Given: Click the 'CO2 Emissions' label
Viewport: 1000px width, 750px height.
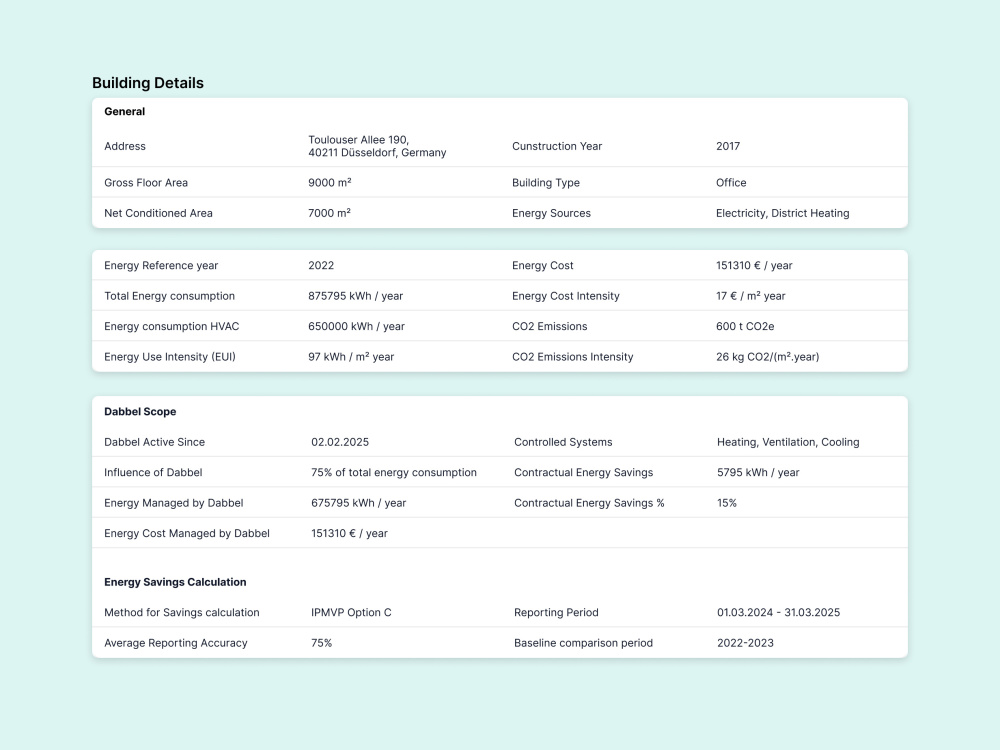Looking at the screenshot, I should point(549,327).
